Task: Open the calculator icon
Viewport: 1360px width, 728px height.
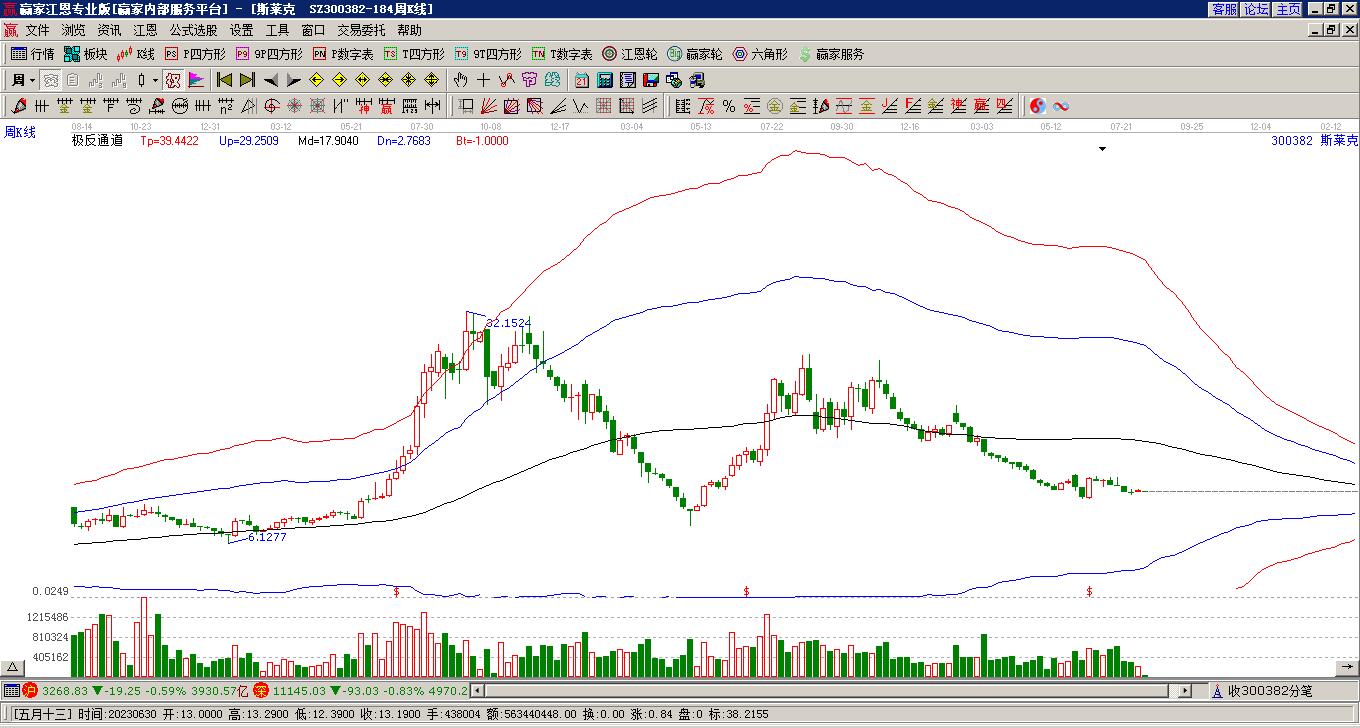Action: [605, 80]
